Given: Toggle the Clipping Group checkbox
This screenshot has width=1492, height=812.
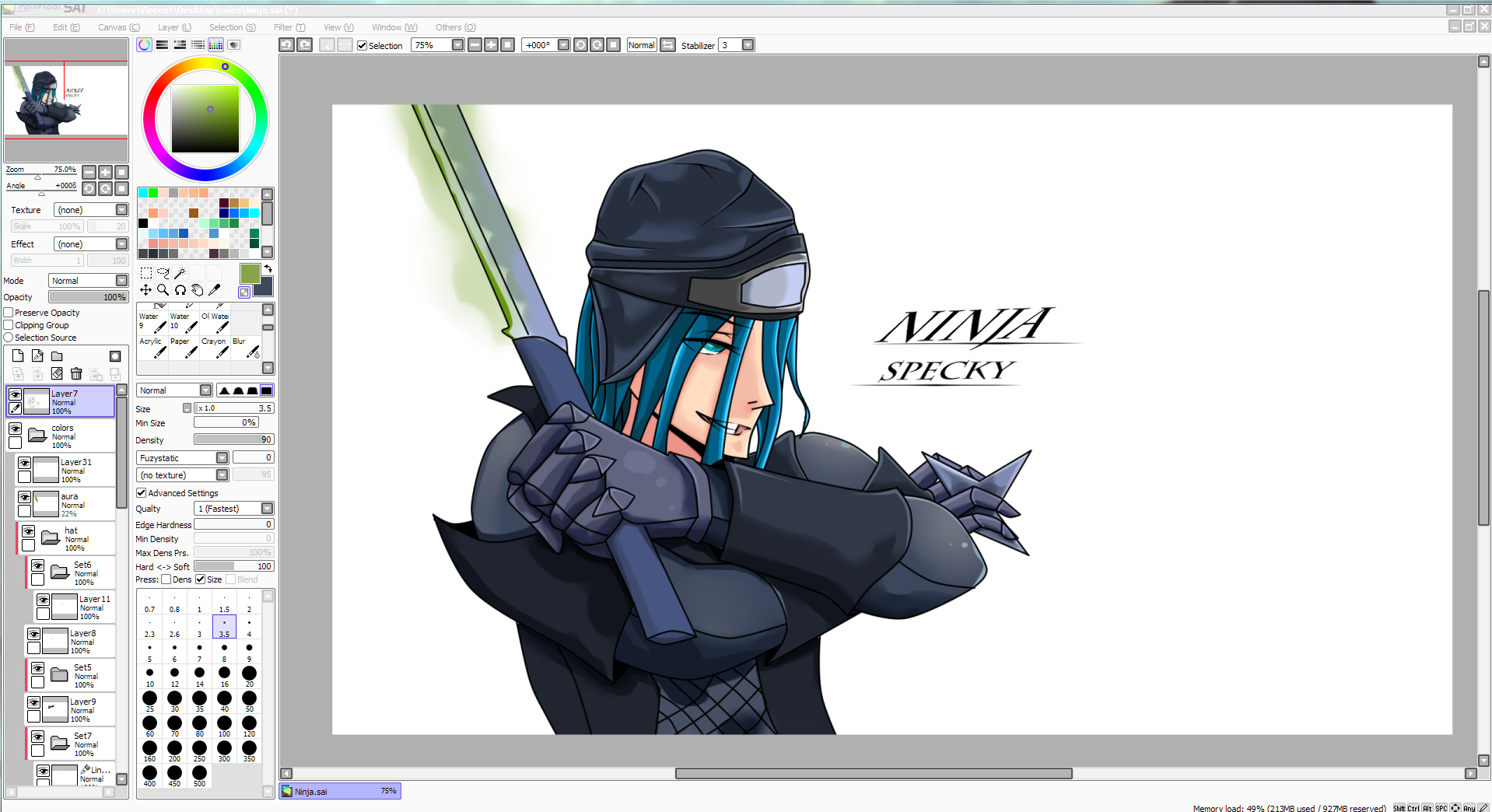Looking at the screenshot, I should 7,324.
